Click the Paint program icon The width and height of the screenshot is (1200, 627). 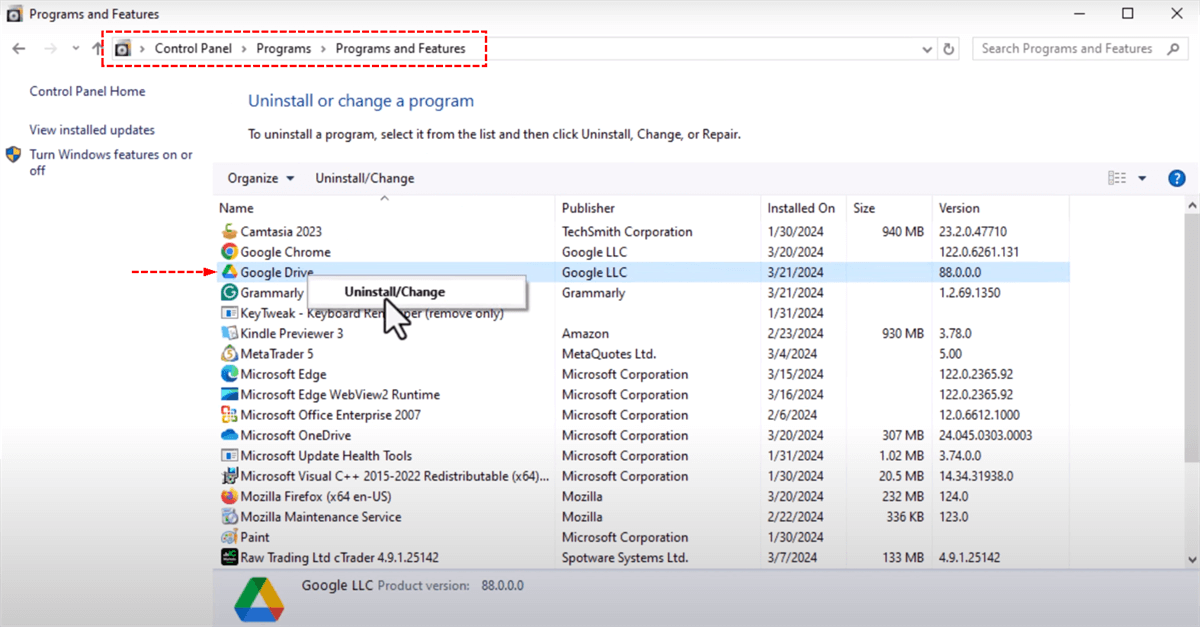(229, 537)
